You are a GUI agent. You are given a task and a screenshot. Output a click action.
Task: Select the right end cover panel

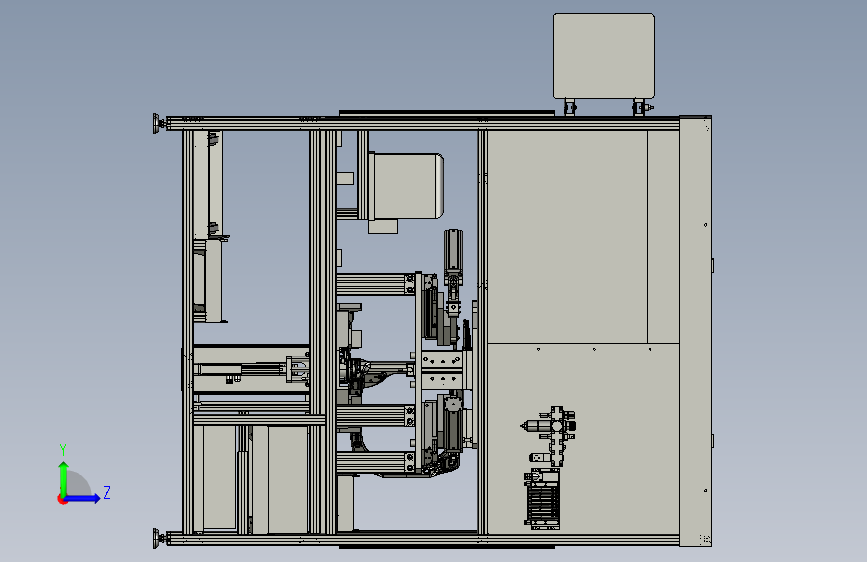(696, 331)
